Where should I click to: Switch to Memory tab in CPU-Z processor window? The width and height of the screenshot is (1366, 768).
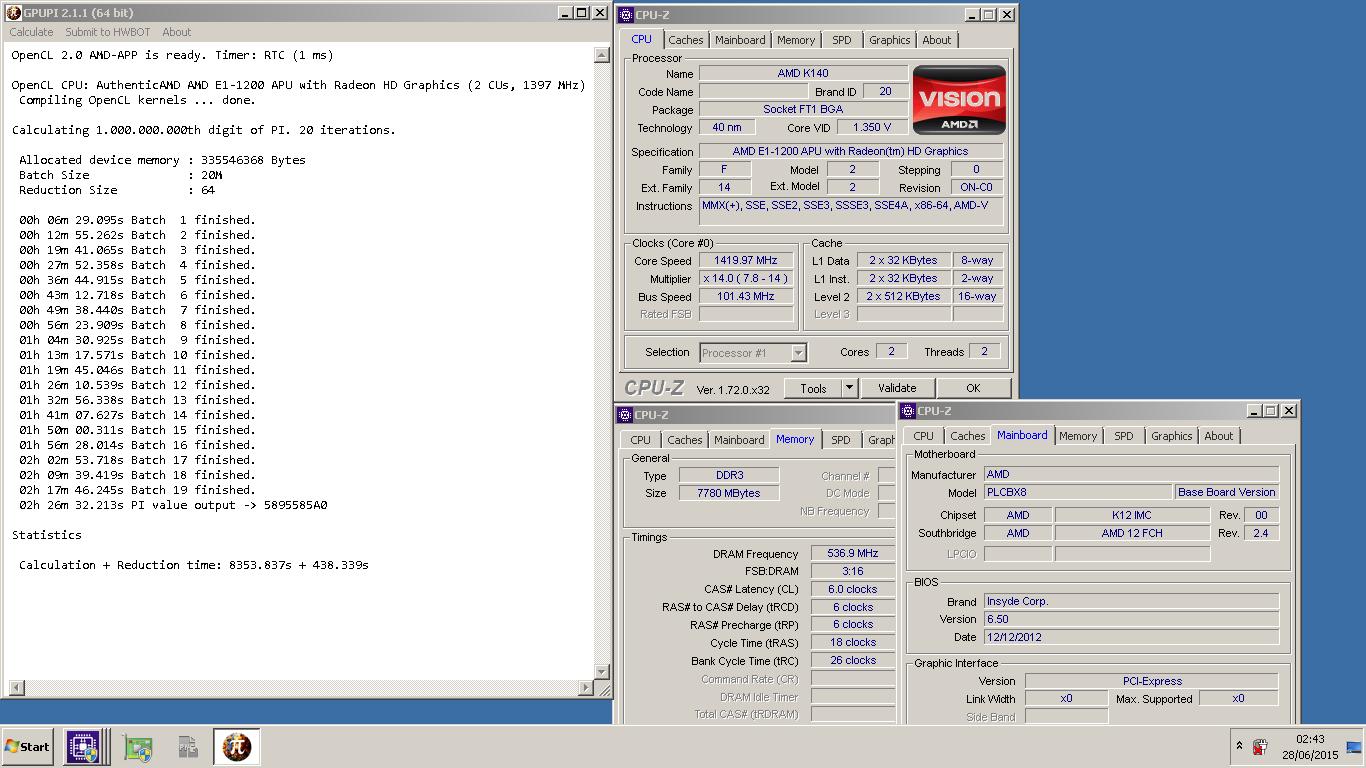pyautogui.click(x=796, y=40)
